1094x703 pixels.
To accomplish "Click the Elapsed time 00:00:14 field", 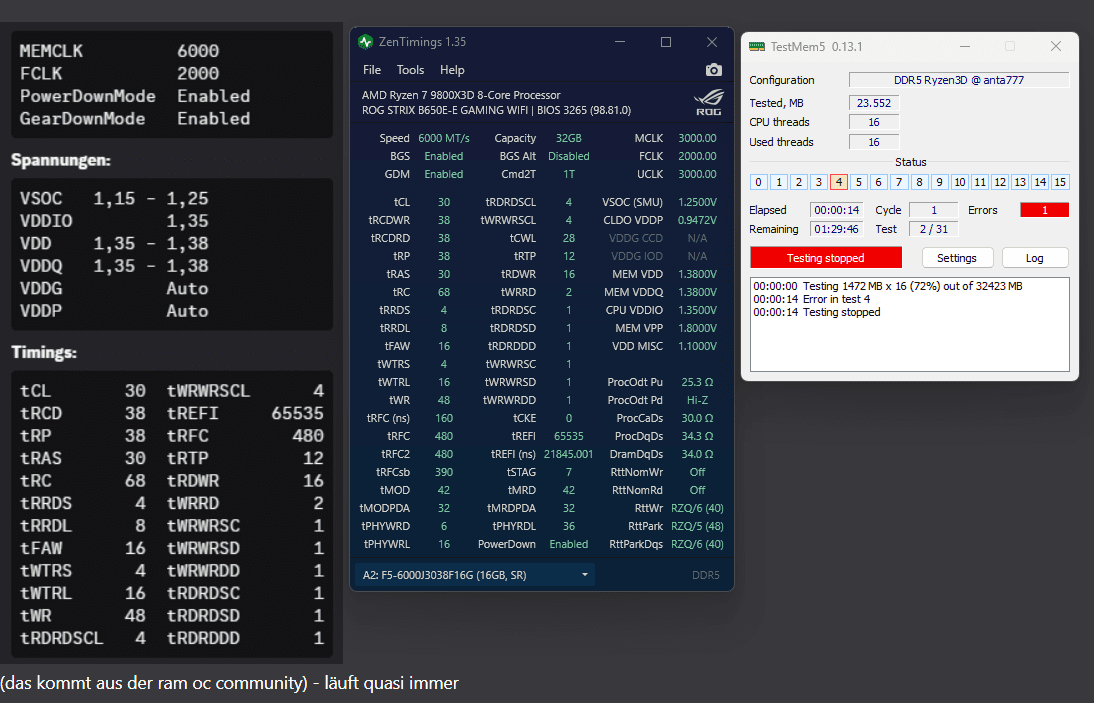I will point(837,210).
